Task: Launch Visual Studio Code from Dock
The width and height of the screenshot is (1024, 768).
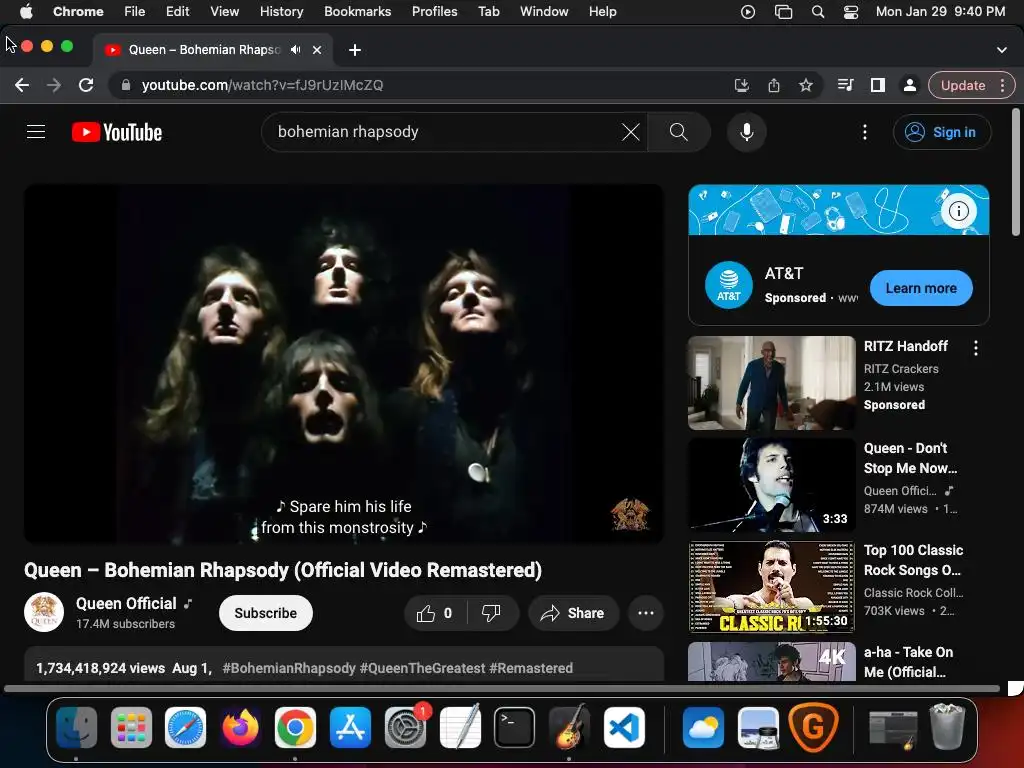Action: tap(624, 727)
